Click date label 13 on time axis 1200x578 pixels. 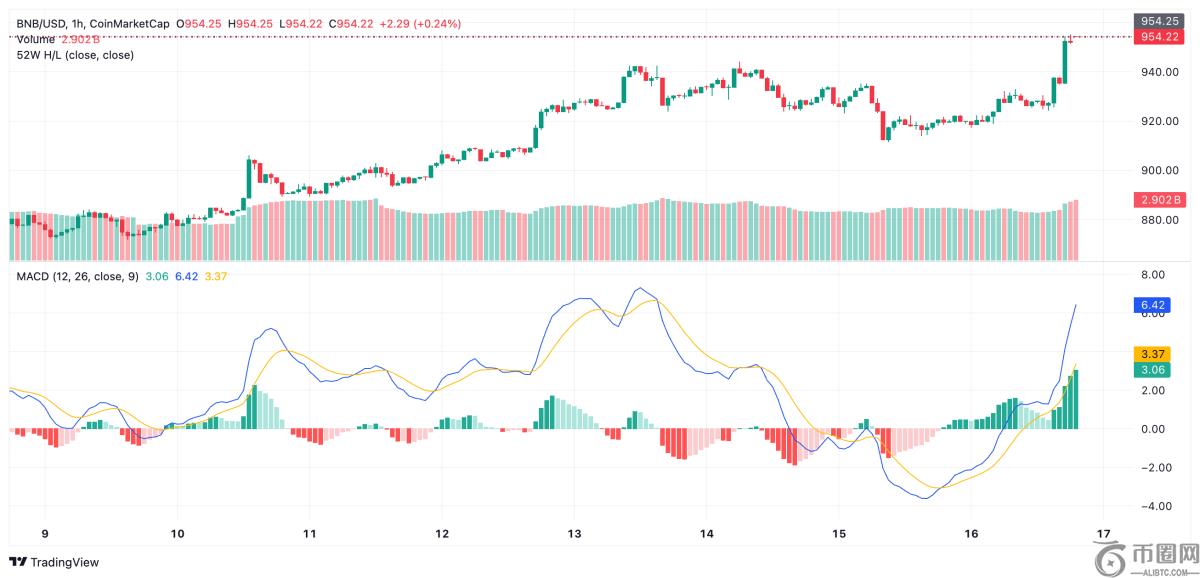tap(573, 533)
